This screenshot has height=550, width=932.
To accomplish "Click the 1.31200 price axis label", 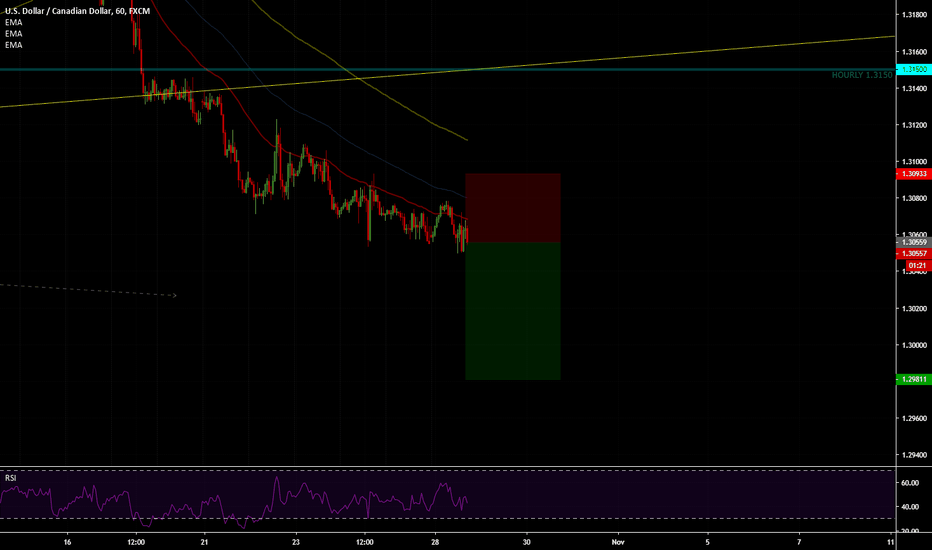I will (914, 125).
